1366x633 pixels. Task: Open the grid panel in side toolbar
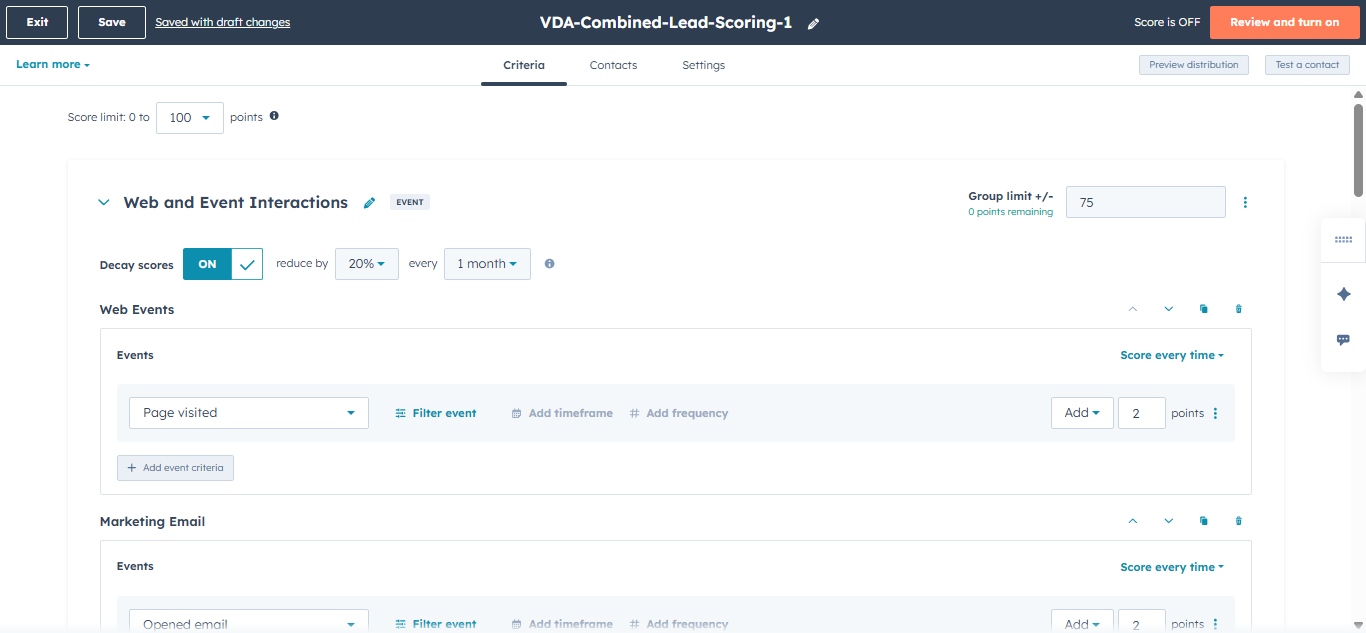click(1343, 240)
